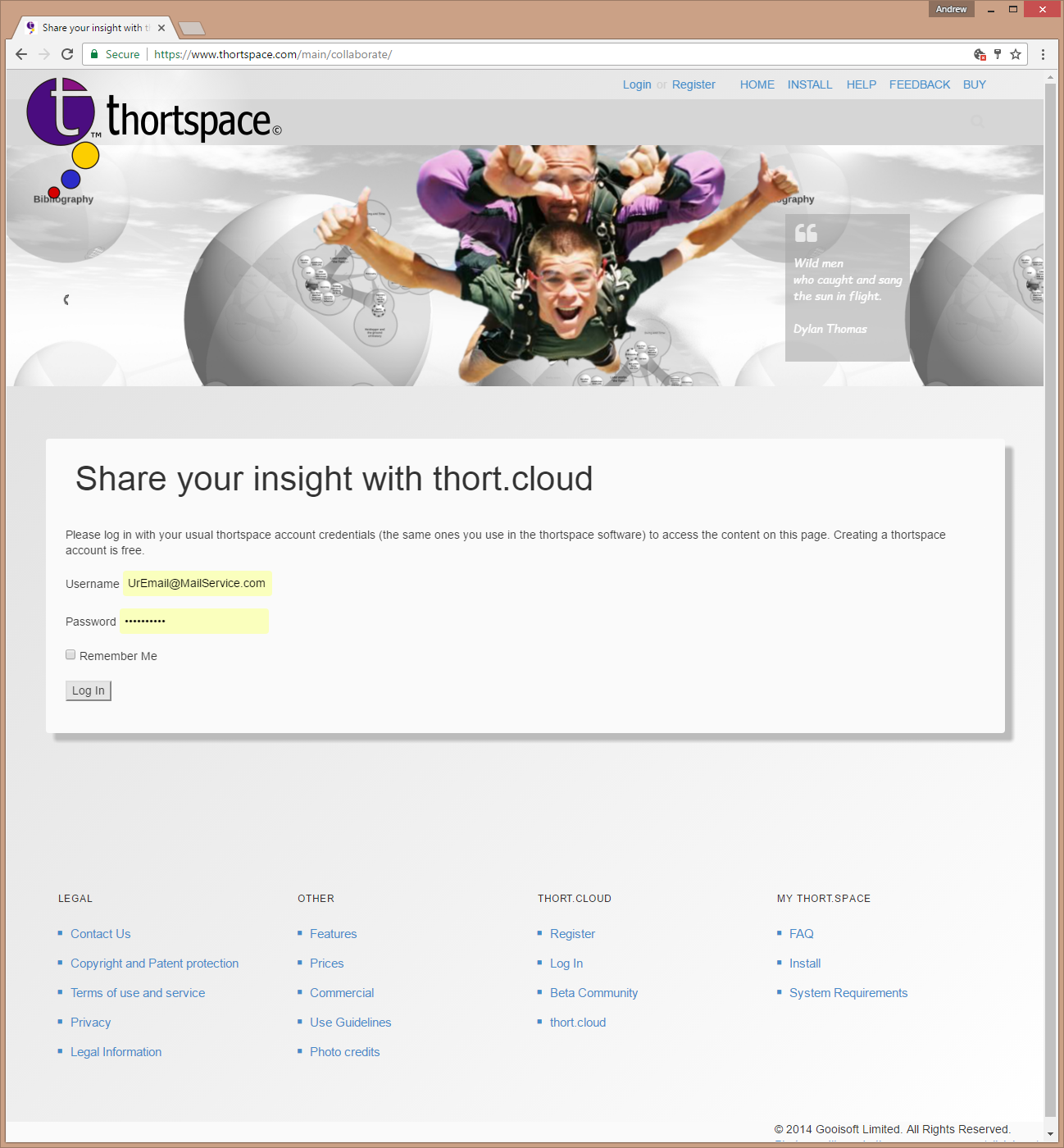
Task: Close the 'Share your insight' browser tab
Action: [161, 28]
